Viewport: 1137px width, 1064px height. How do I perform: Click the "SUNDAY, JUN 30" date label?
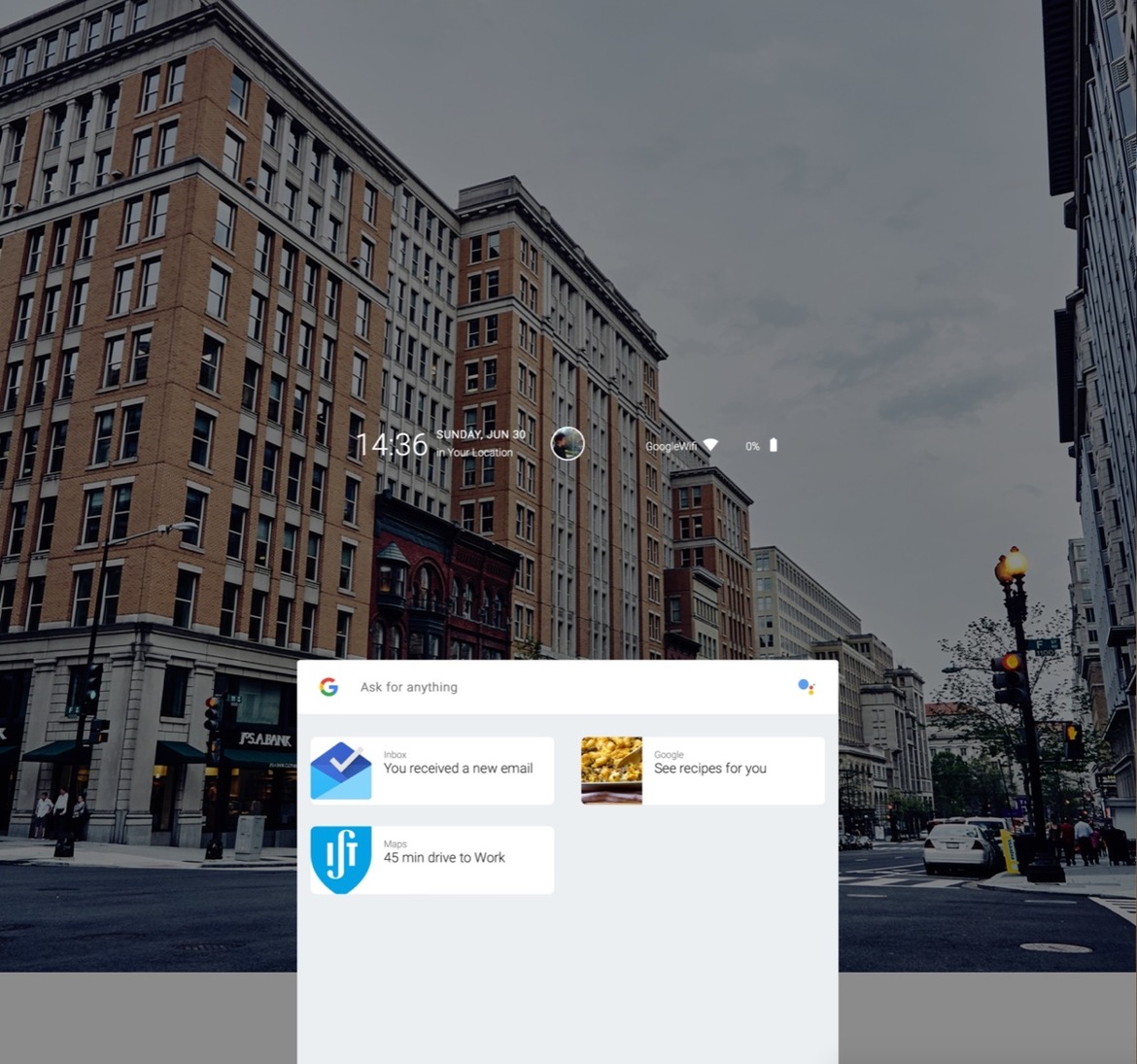(480, 434)
